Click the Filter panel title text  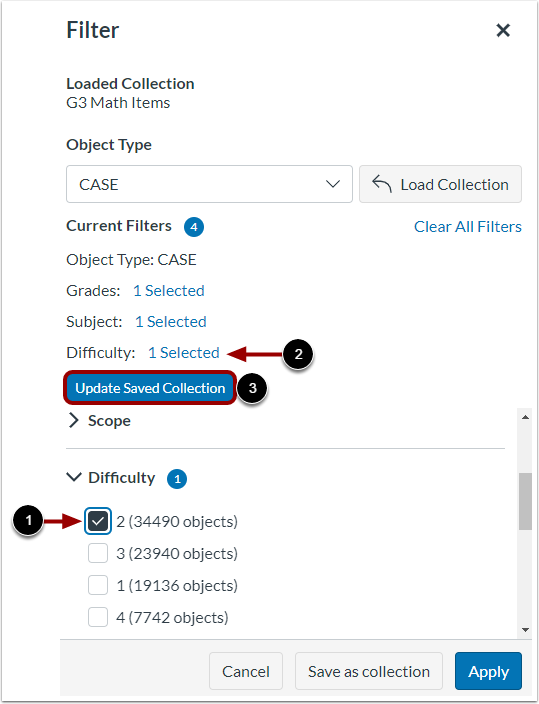coord(93,30)
